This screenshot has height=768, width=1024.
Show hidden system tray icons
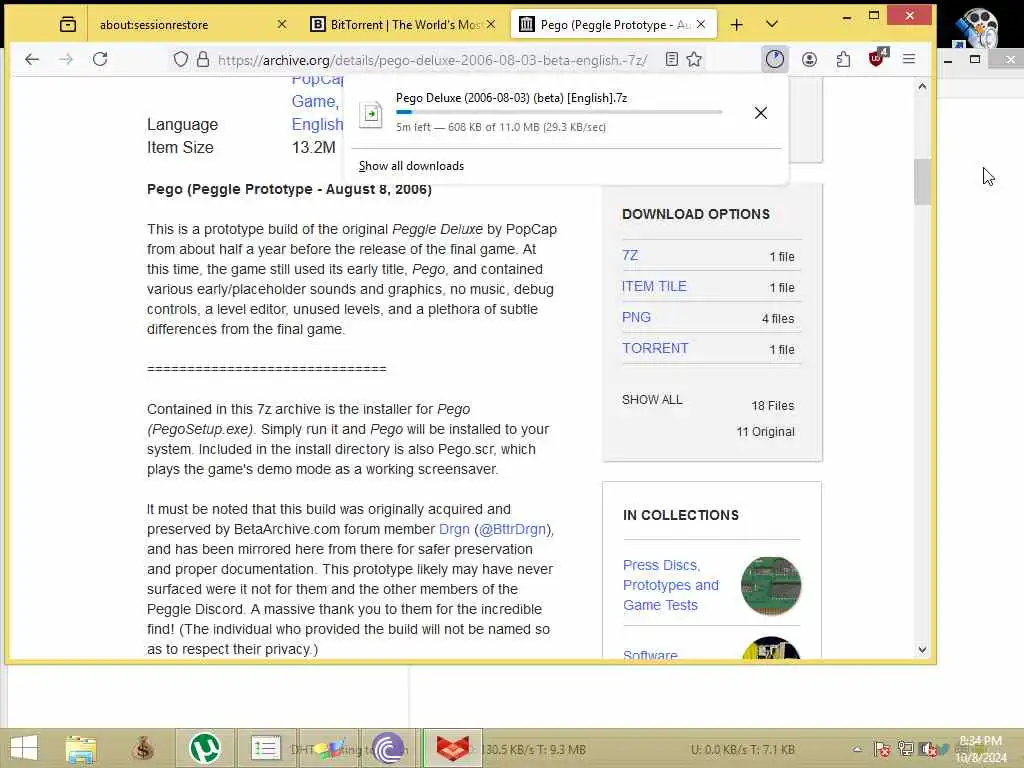coord(857,750)
